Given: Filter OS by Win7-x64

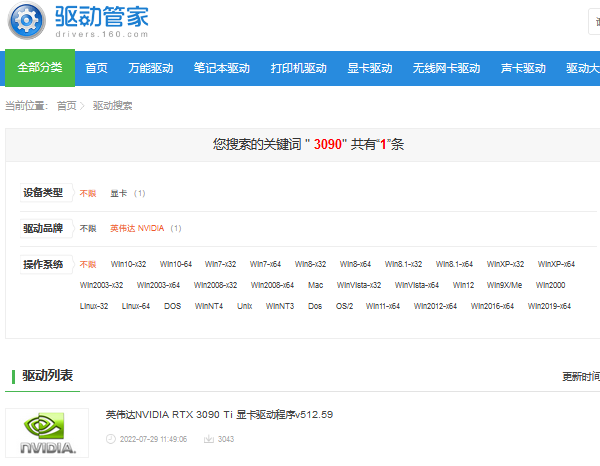Looking at the screenshot, I should click(265, 264).
